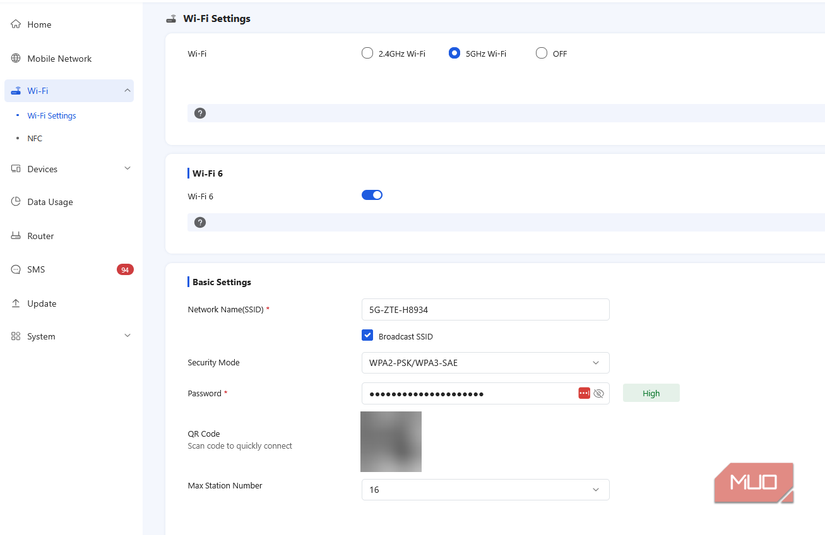This screenshot has height=535, width=825.
Task: Click the Basic Settings section heading
Action: 222,282
